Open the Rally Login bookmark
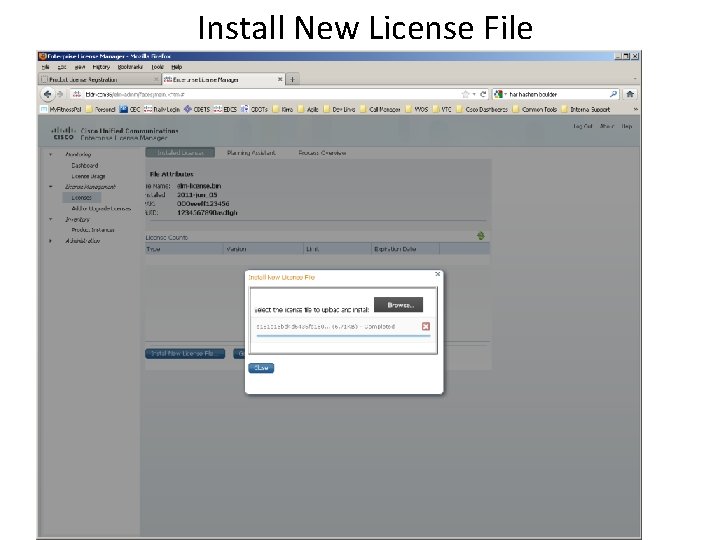Image resolution: width=720 pixels, height=540 pixels. pos(162,109)
